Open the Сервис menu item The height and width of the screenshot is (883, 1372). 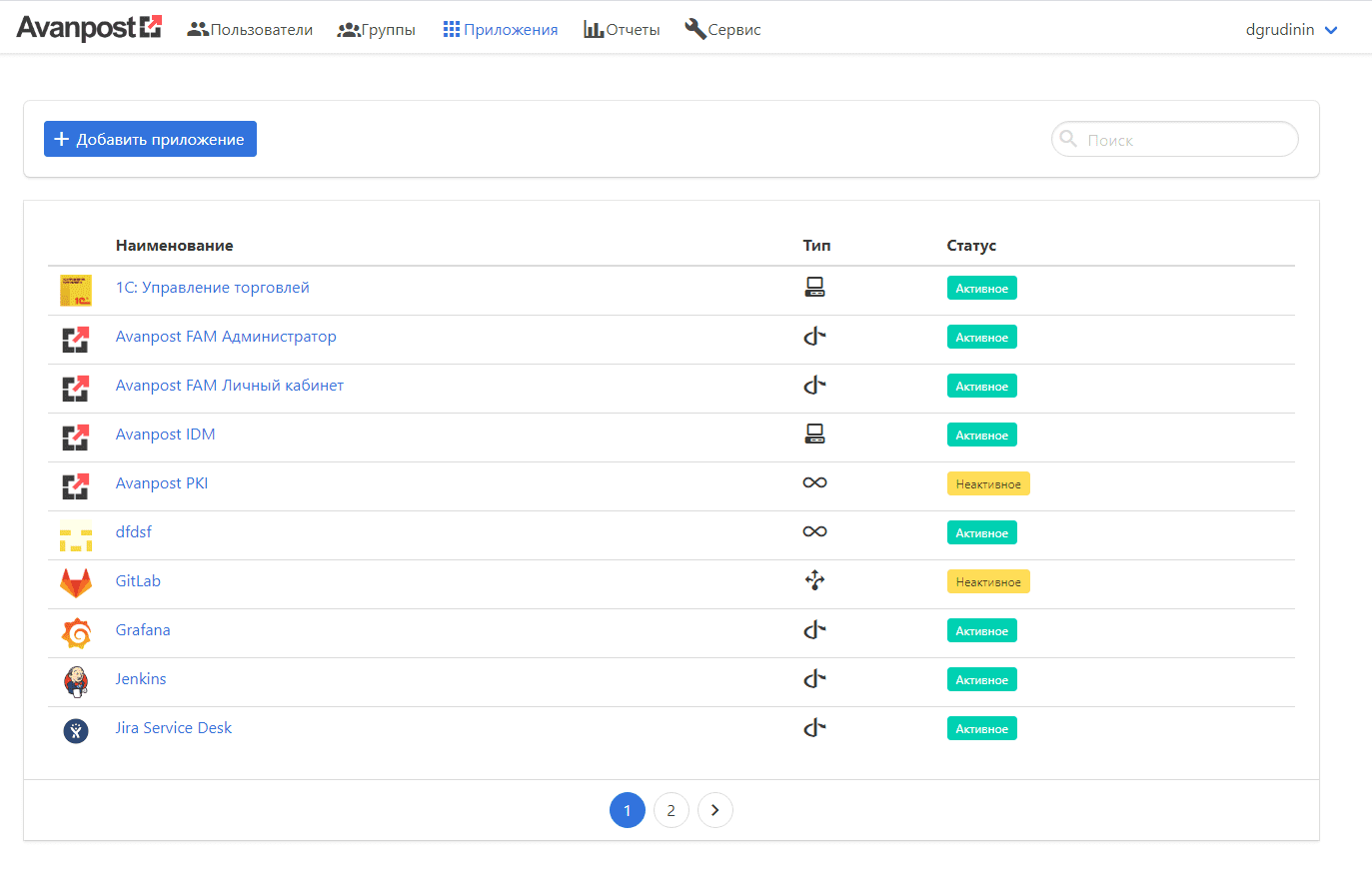(x=722, y=30)
